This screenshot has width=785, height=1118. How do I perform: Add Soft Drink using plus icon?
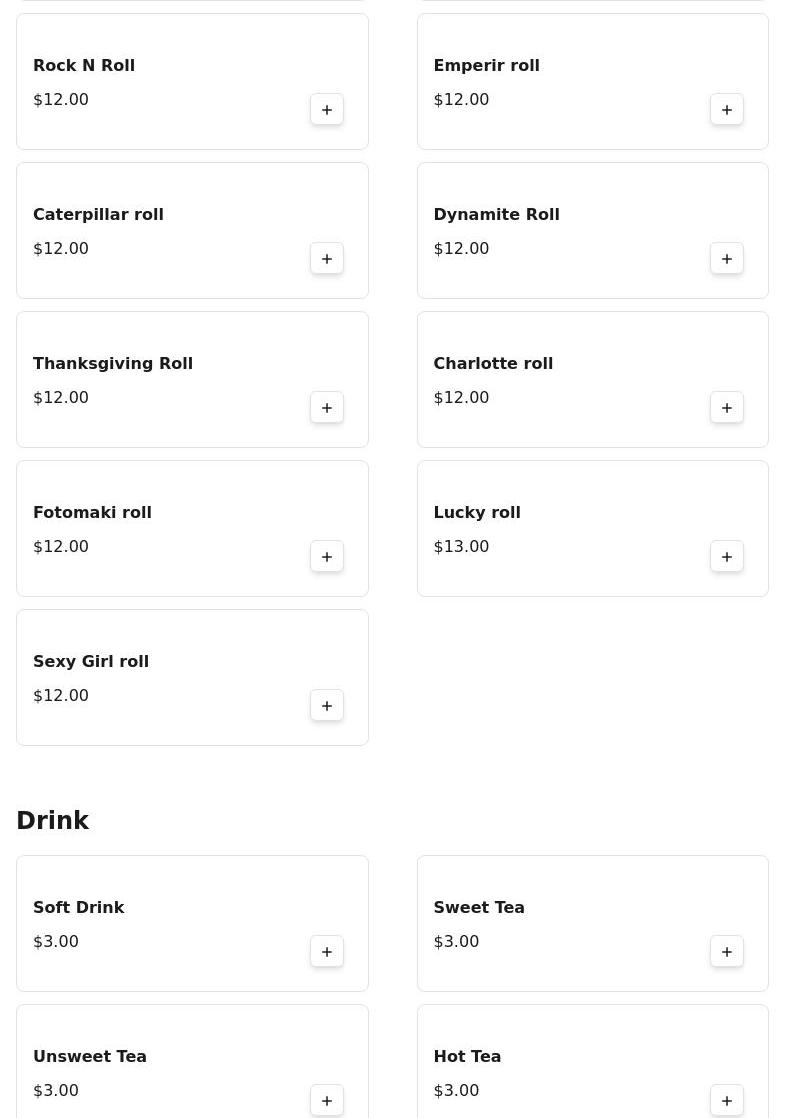(327, 952)
